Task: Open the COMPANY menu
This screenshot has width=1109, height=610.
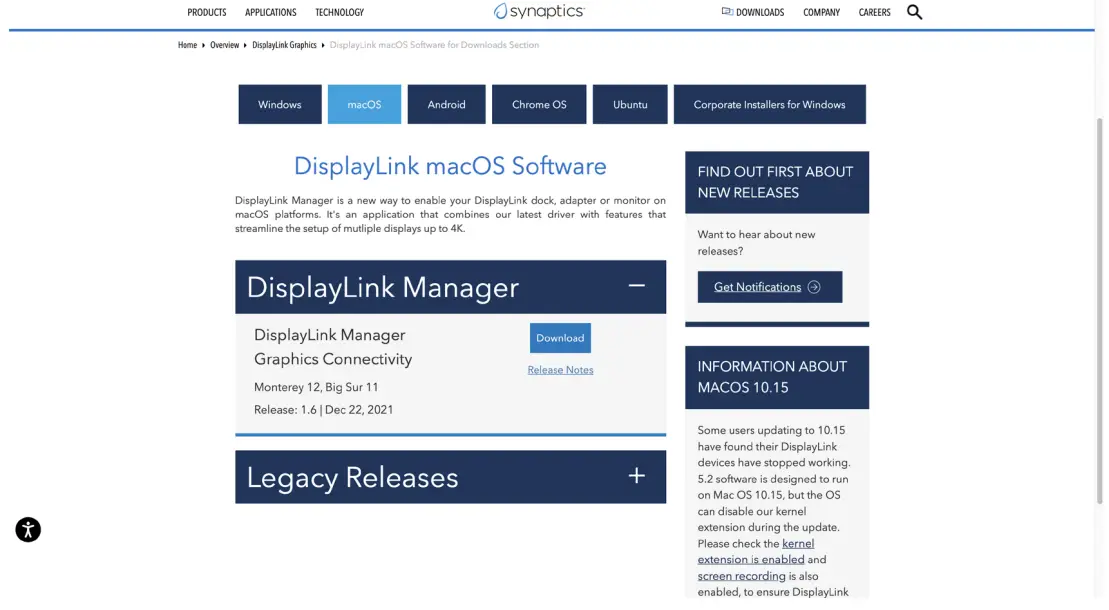Action: pyautogui.click(x=821, y=11)
